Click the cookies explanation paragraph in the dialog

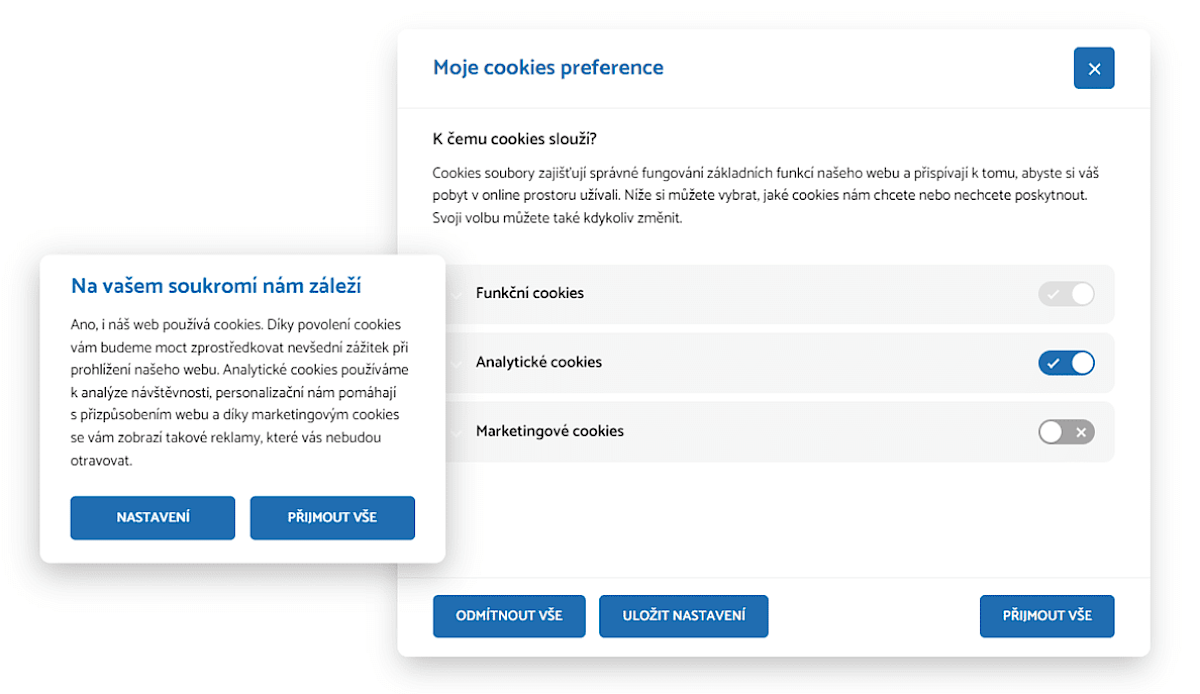pyautogui.click(x=765, y=195)
